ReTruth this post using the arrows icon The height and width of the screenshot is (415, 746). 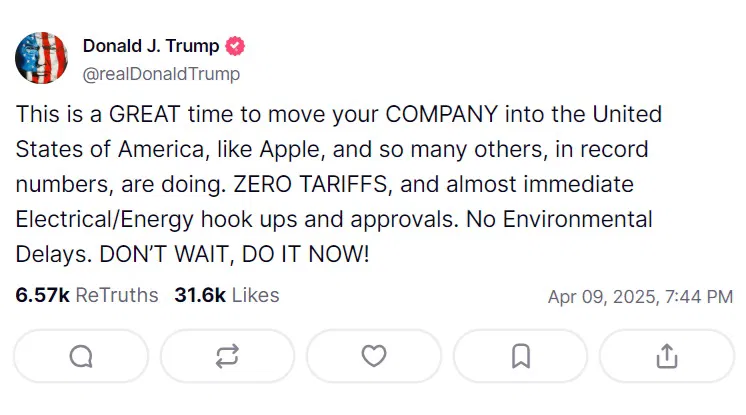coord(227,356)
